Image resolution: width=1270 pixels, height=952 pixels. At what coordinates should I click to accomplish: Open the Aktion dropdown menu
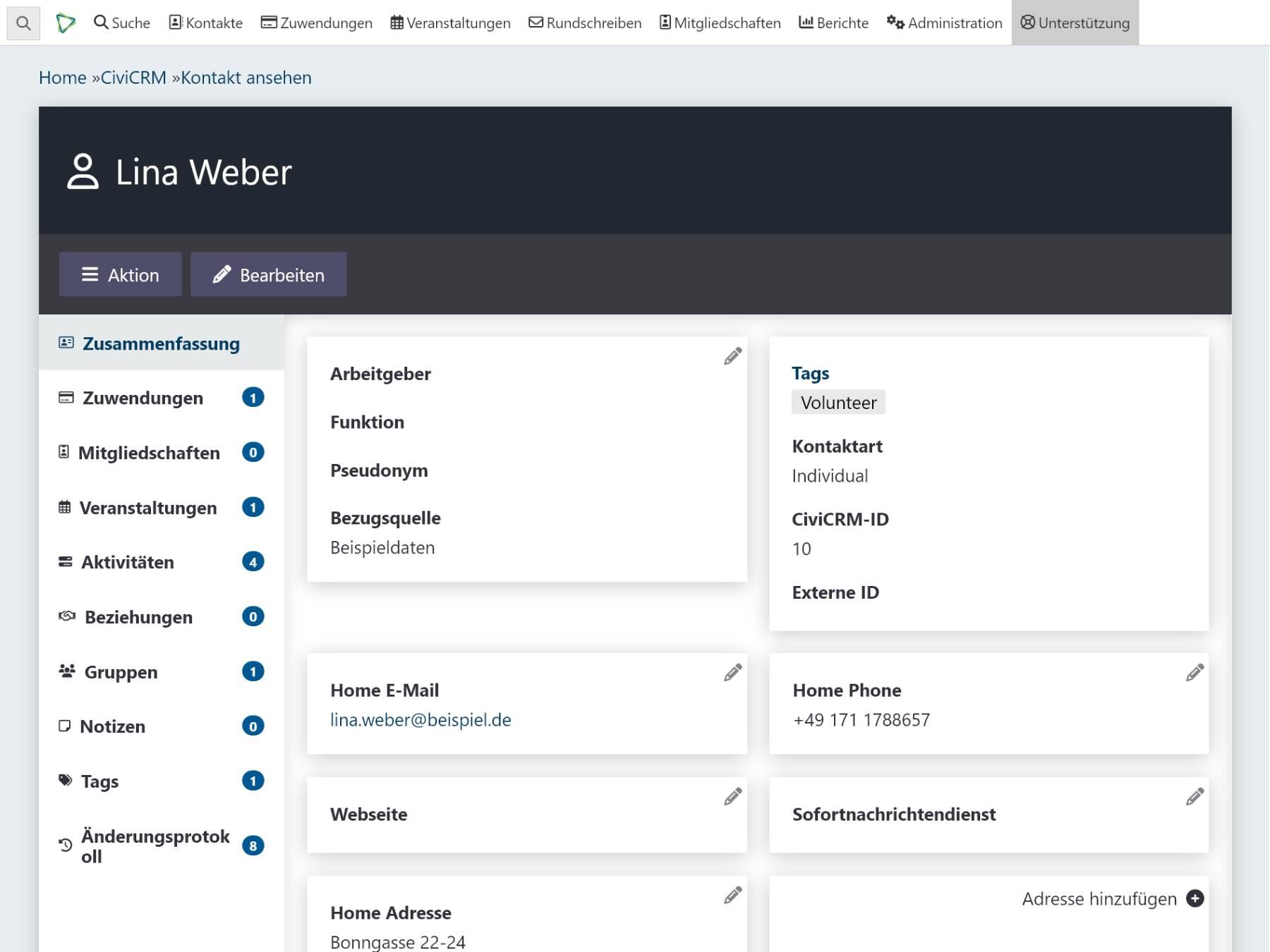pyautogui.click(x=119, y=274)
